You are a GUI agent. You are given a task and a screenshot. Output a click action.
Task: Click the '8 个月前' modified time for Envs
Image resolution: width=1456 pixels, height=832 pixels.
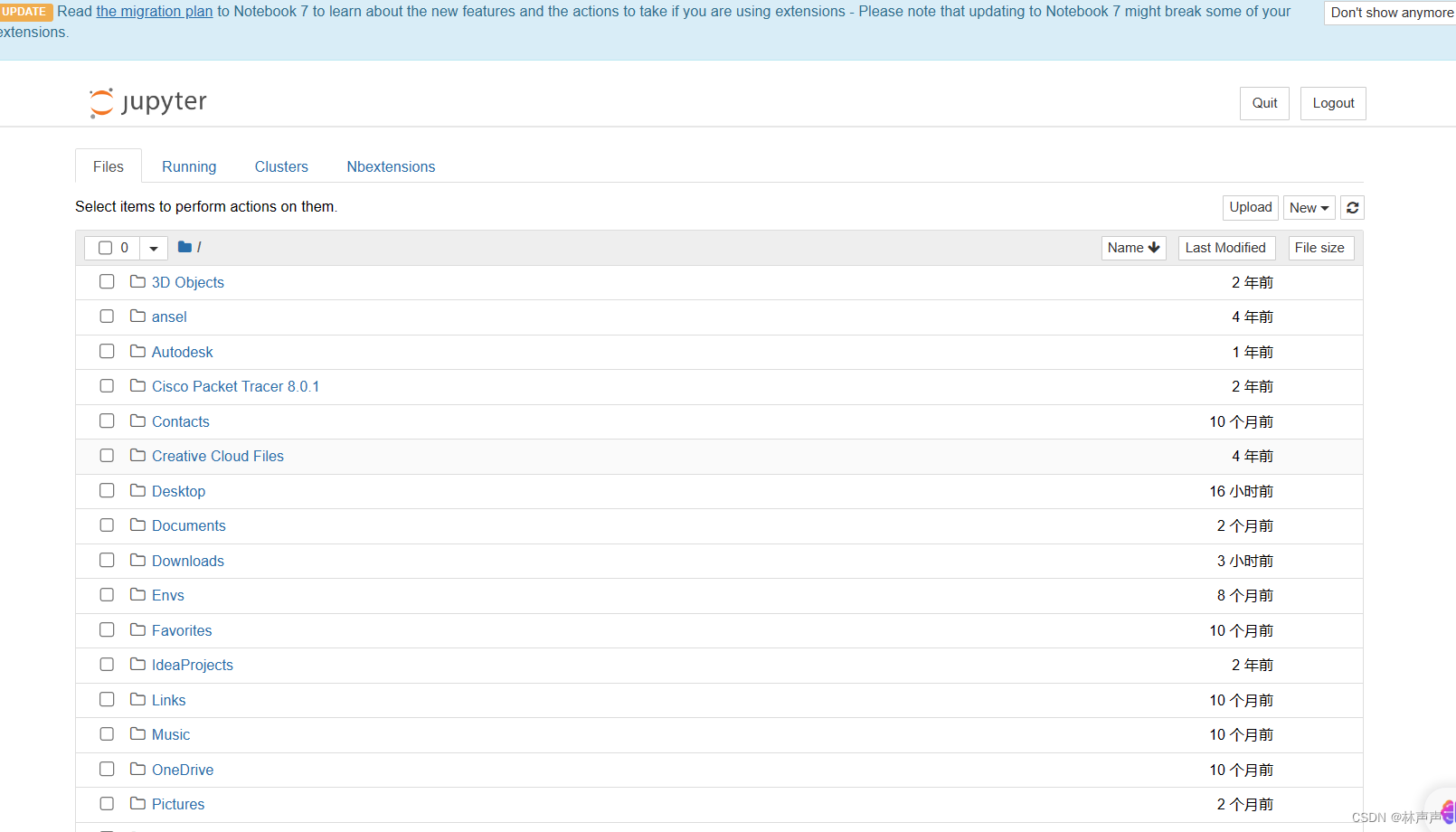click(1244, 595)
